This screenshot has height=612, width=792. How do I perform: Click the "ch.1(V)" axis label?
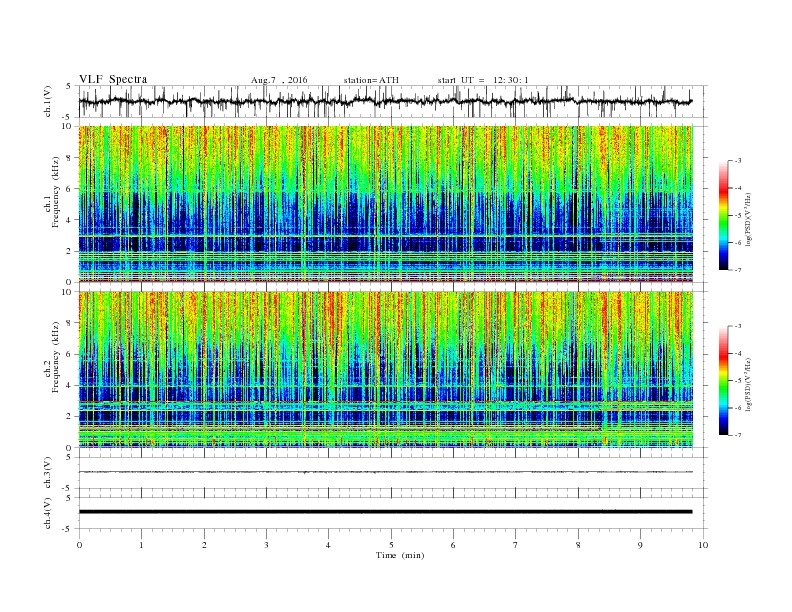coord(48,101)
